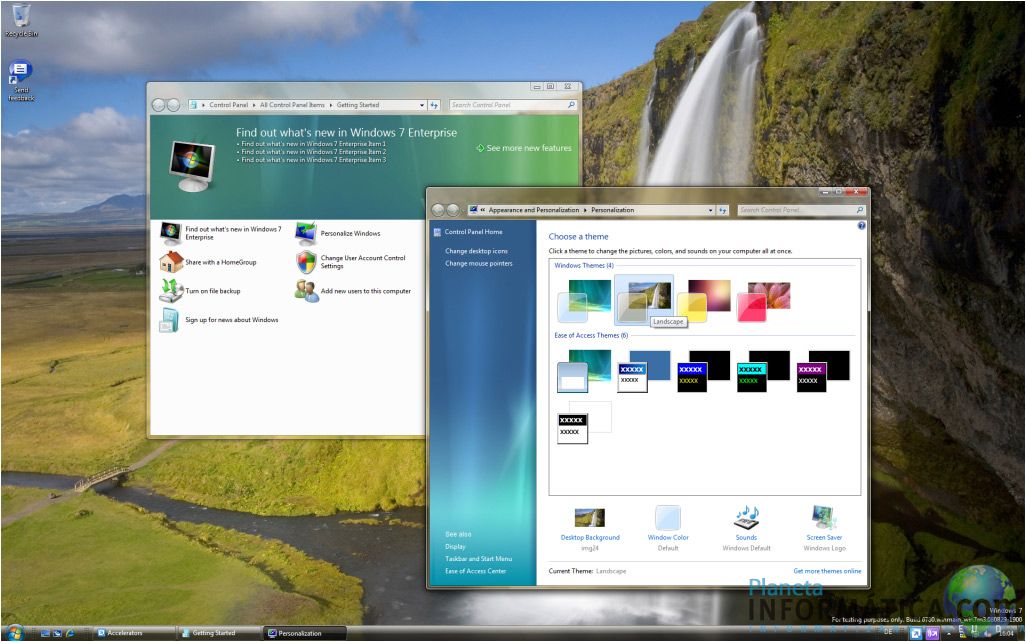The width and height of the screenshot is (1026, 642).
Task: Click Refresh button in Getting Started window
Action: [433, 105]
